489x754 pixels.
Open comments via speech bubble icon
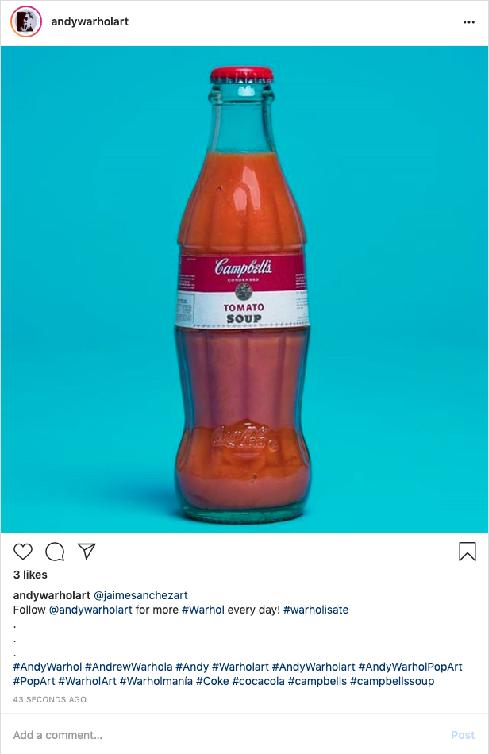coord(55,552)
